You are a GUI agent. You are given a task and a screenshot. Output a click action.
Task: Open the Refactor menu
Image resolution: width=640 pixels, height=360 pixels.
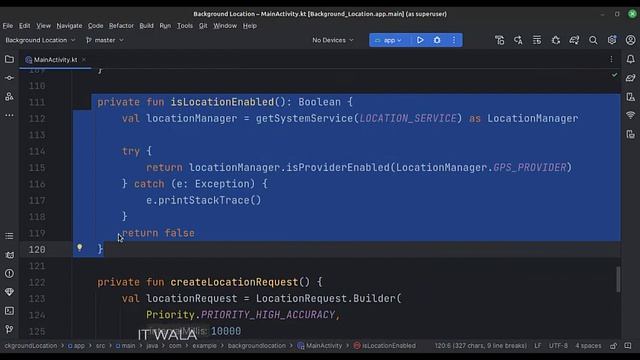(121, 26)
